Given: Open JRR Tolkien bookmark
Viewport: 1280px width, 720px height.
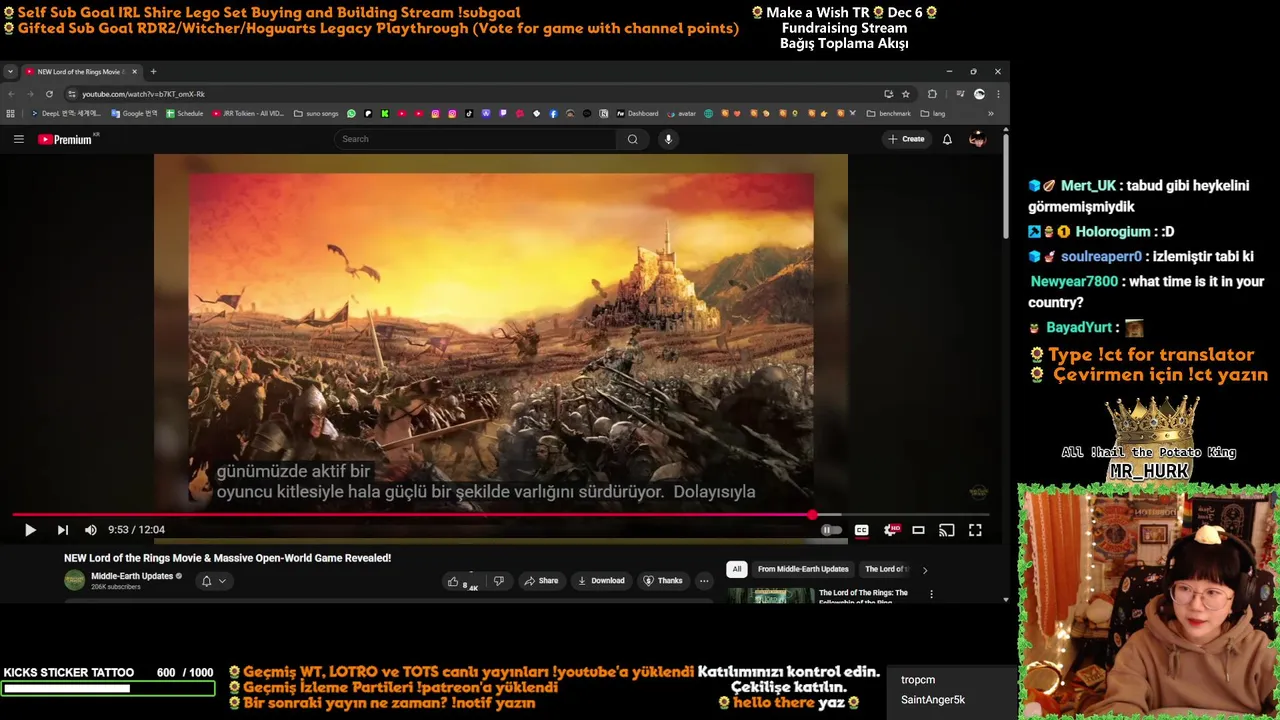Looking at the screenshot, I should [248, 113].
